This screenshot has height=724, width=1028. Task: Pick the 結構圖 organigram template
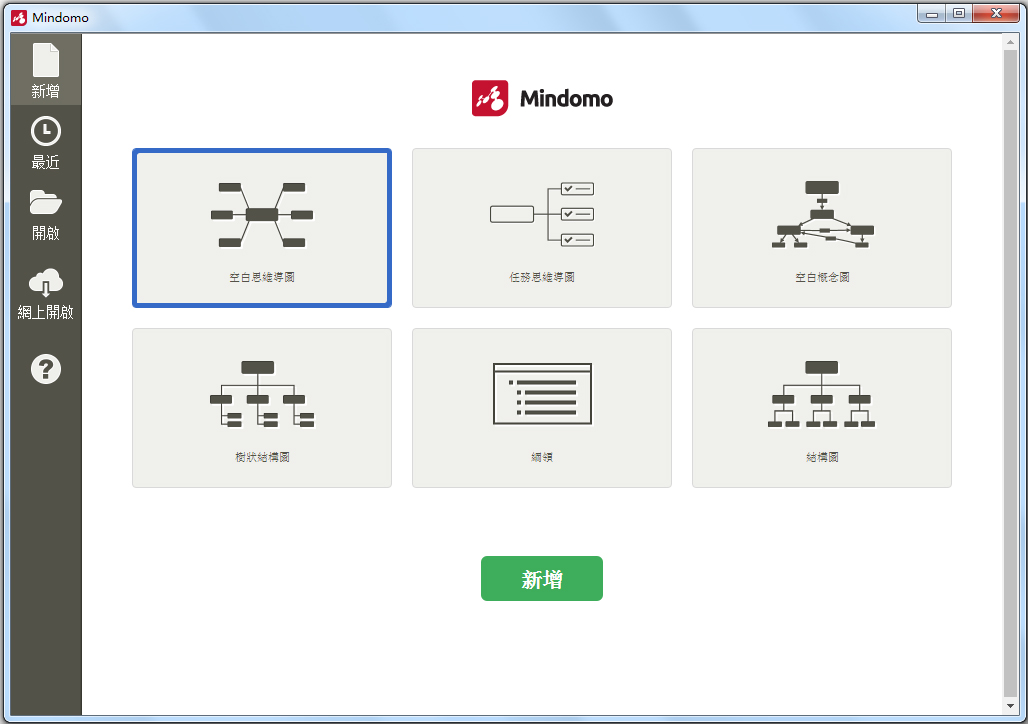821,408
